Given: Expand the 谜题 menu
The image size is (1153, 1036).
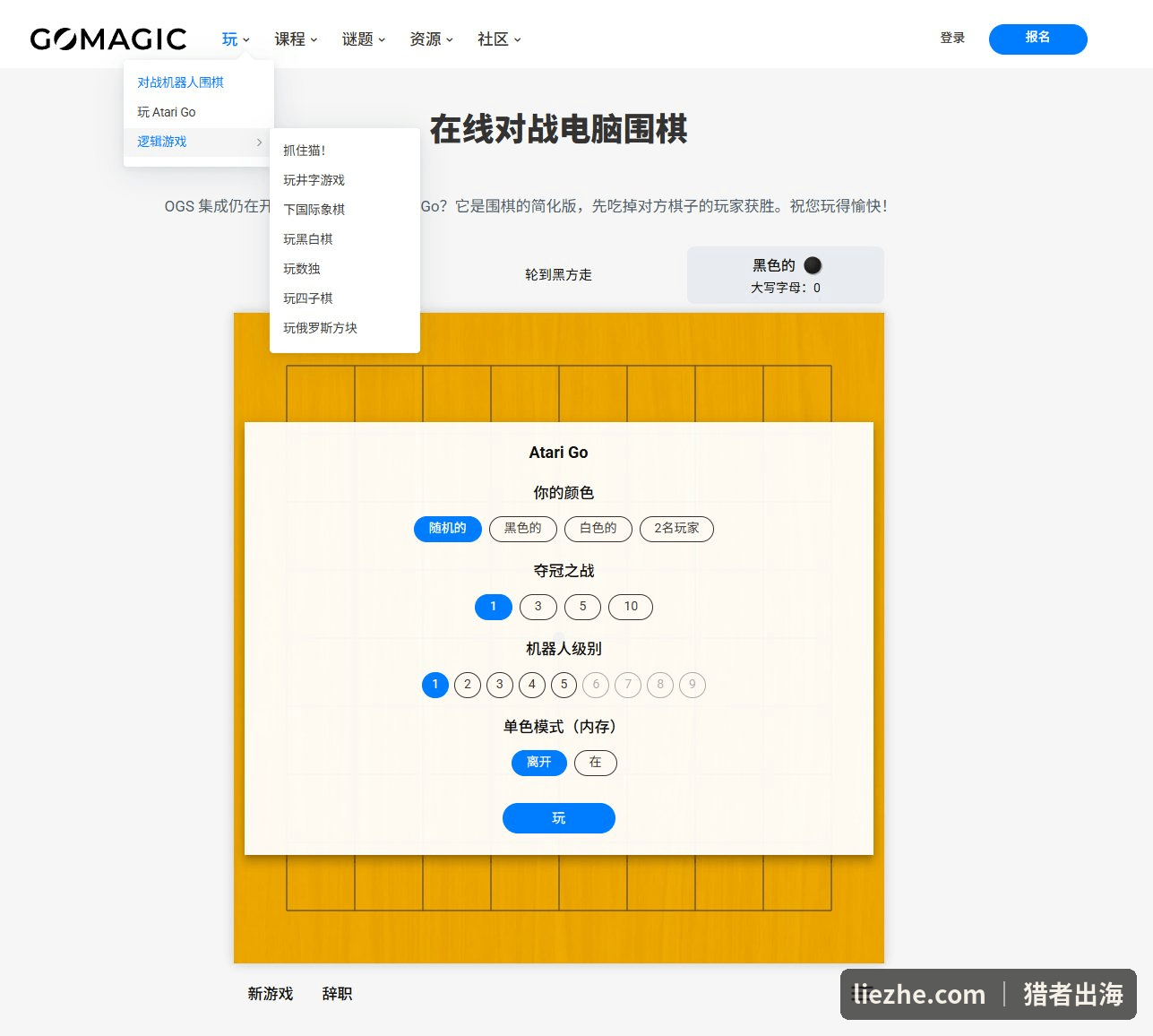Looking at the screenshot, I should coord(363,39).
